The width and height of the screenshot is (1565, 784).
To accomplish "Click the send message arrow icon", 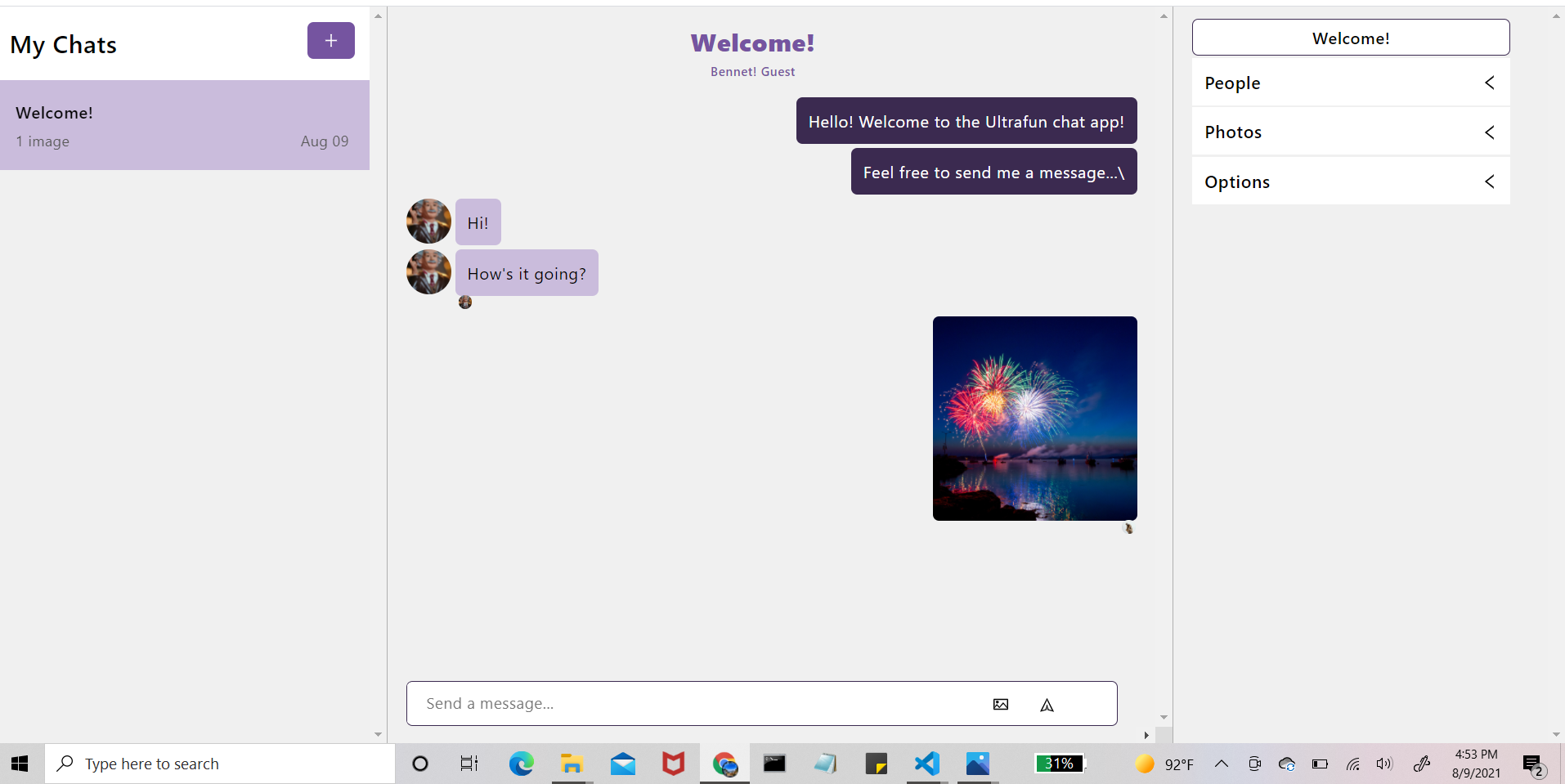I will coord(1047,705).
